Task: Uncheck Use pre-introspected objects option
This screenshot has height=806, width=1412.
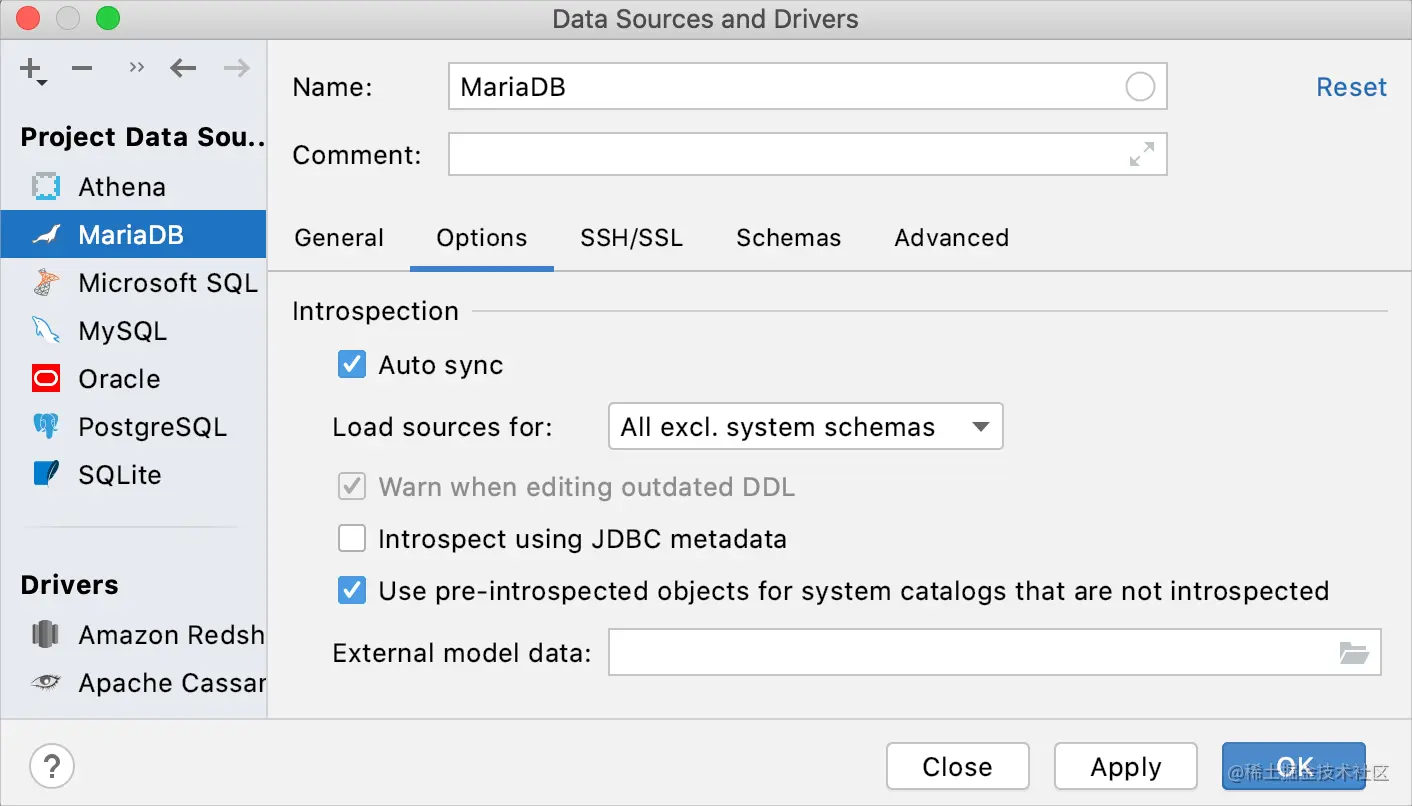Action: pyautogui.click(x=352, y=591)
